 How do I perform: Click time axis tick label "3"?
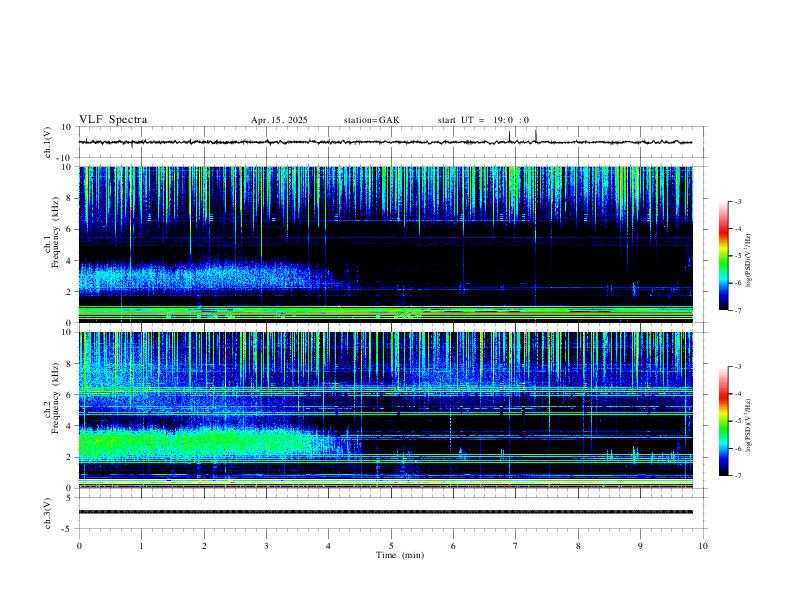coord(266,546)
